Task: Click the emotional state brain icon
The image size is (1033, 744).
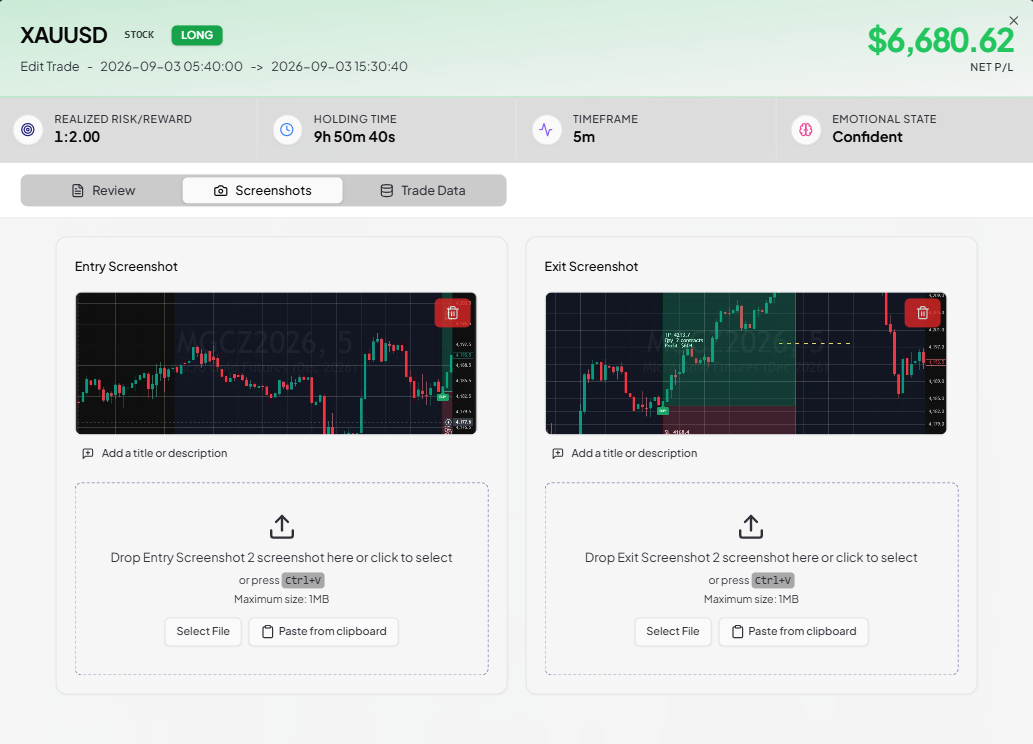Action: (x=806, y=130)
